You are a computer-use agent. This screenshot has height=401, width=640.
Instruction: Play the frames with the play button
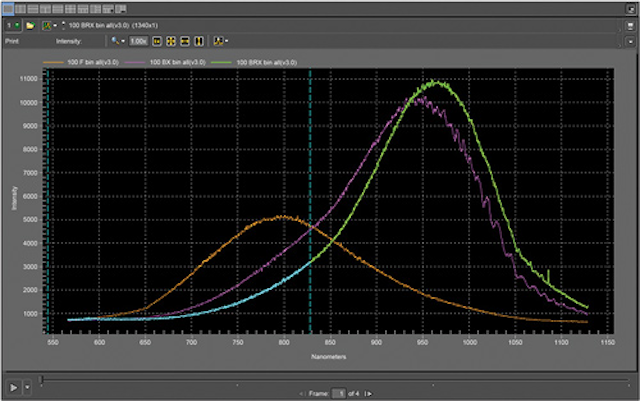[13, 387]
